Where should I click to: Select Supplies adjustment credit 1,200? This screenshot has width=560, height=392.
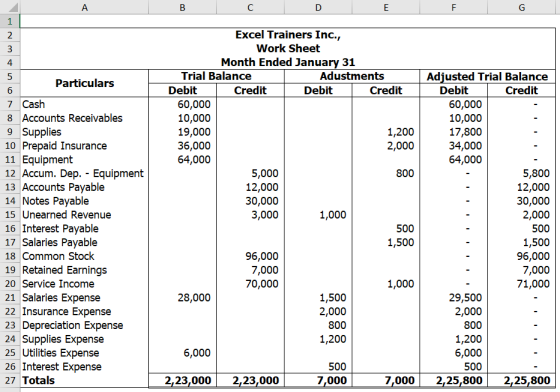(386, 132)
